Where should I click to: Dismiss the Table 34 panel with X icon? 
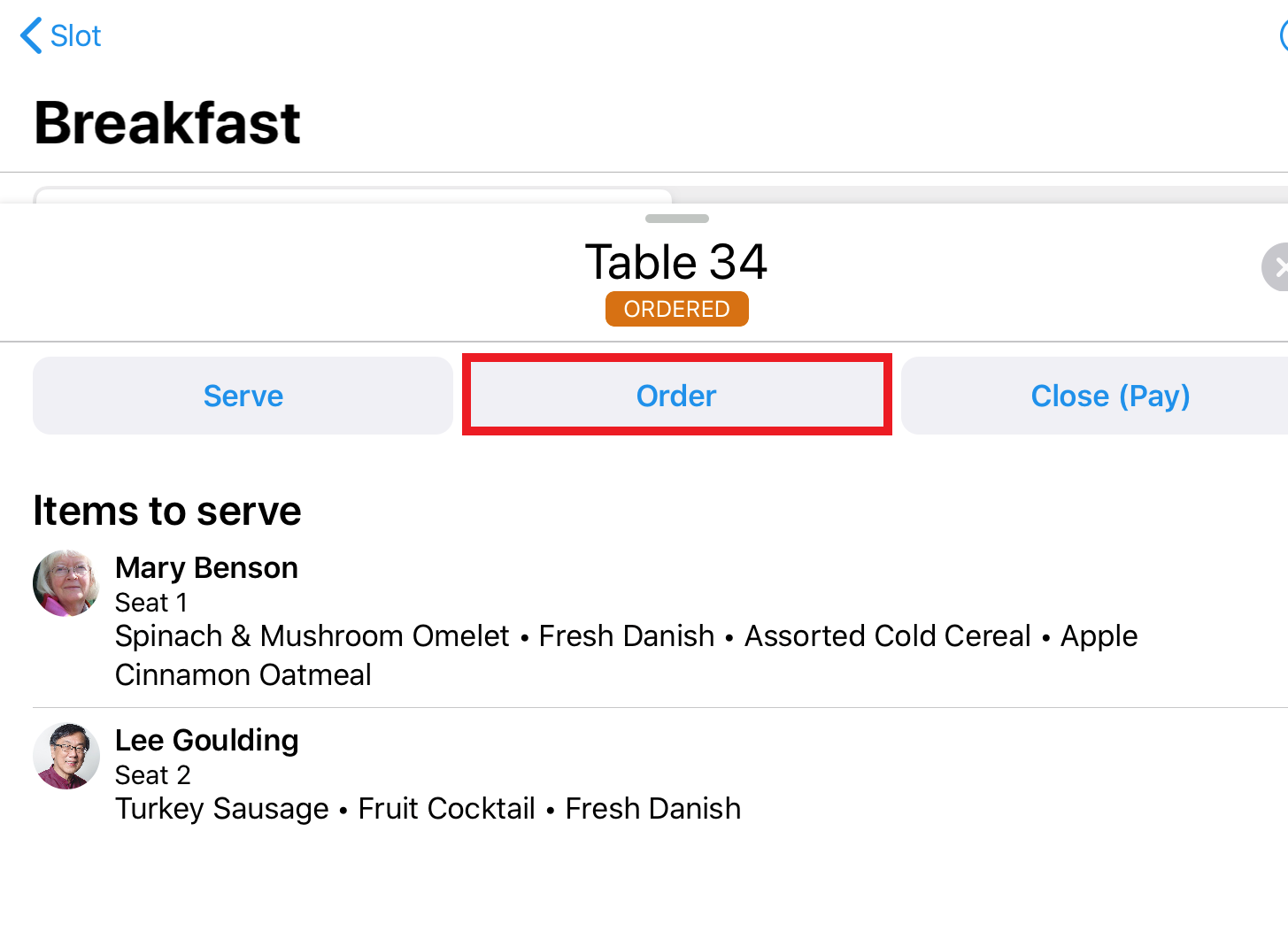[x=1276, y=266]
